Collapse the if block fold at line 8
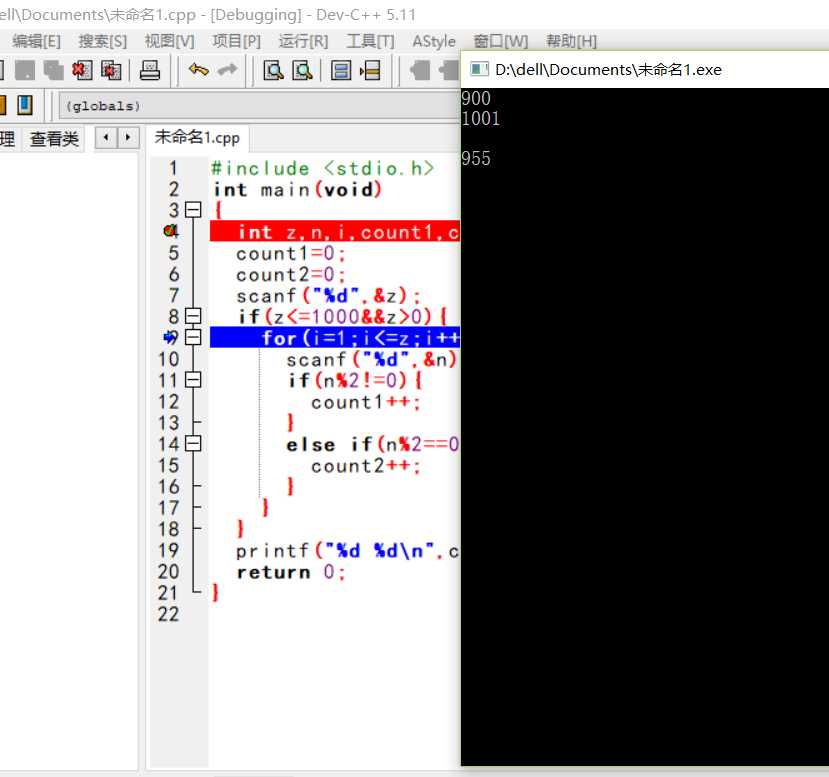 click(x=194, y=316)
